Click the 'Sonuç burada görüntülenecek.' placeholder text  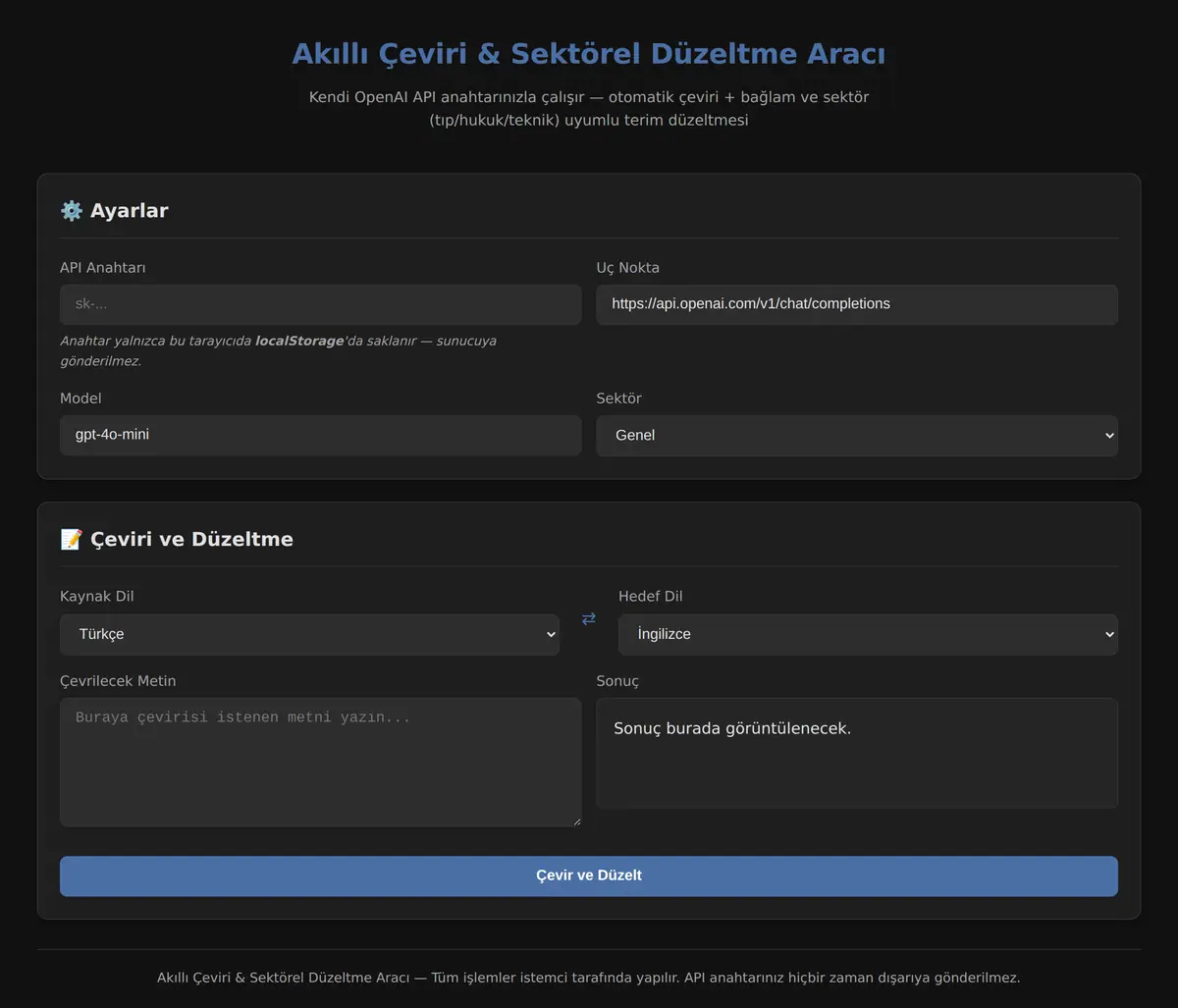732,728
